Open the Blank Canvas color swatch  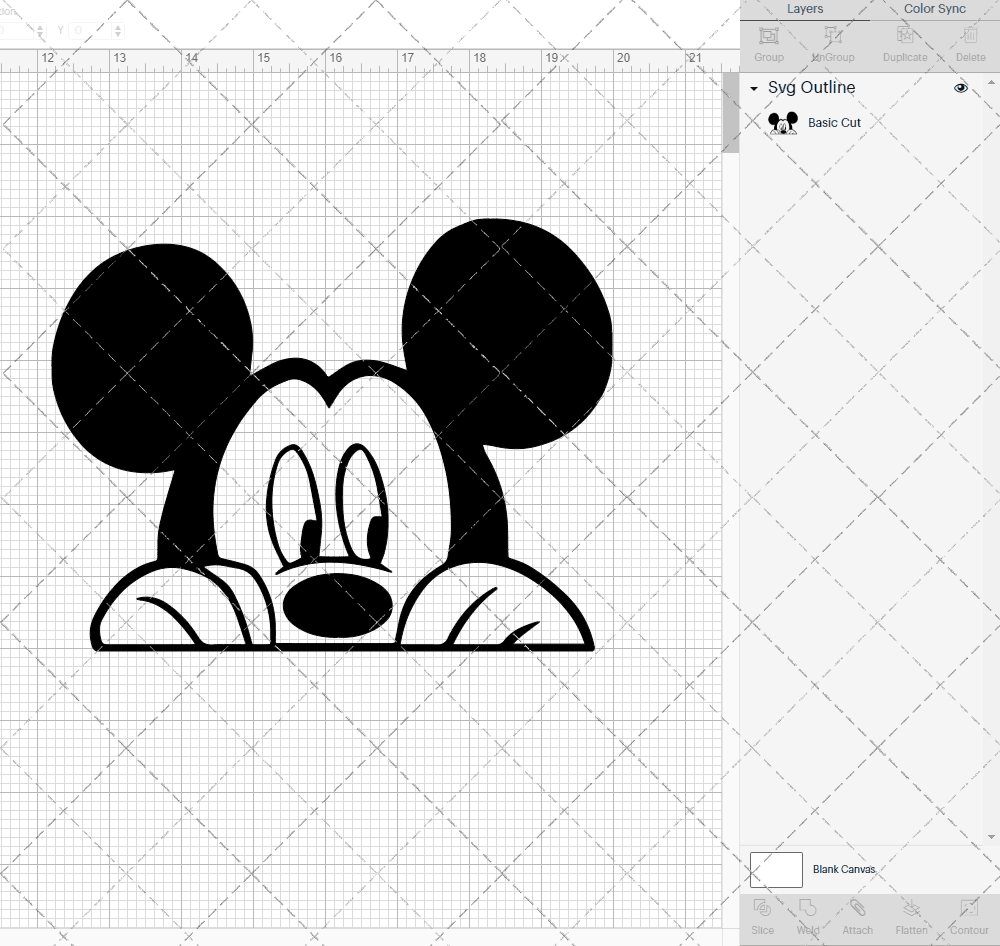(x=776, y=869)
